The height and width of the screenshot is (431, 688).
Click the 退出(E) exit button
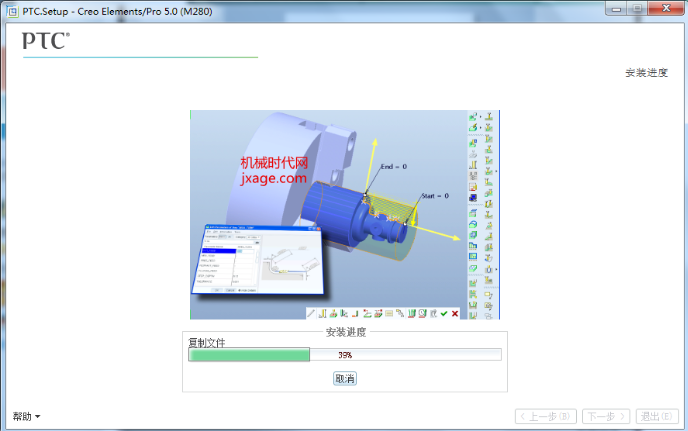[657, 416]
